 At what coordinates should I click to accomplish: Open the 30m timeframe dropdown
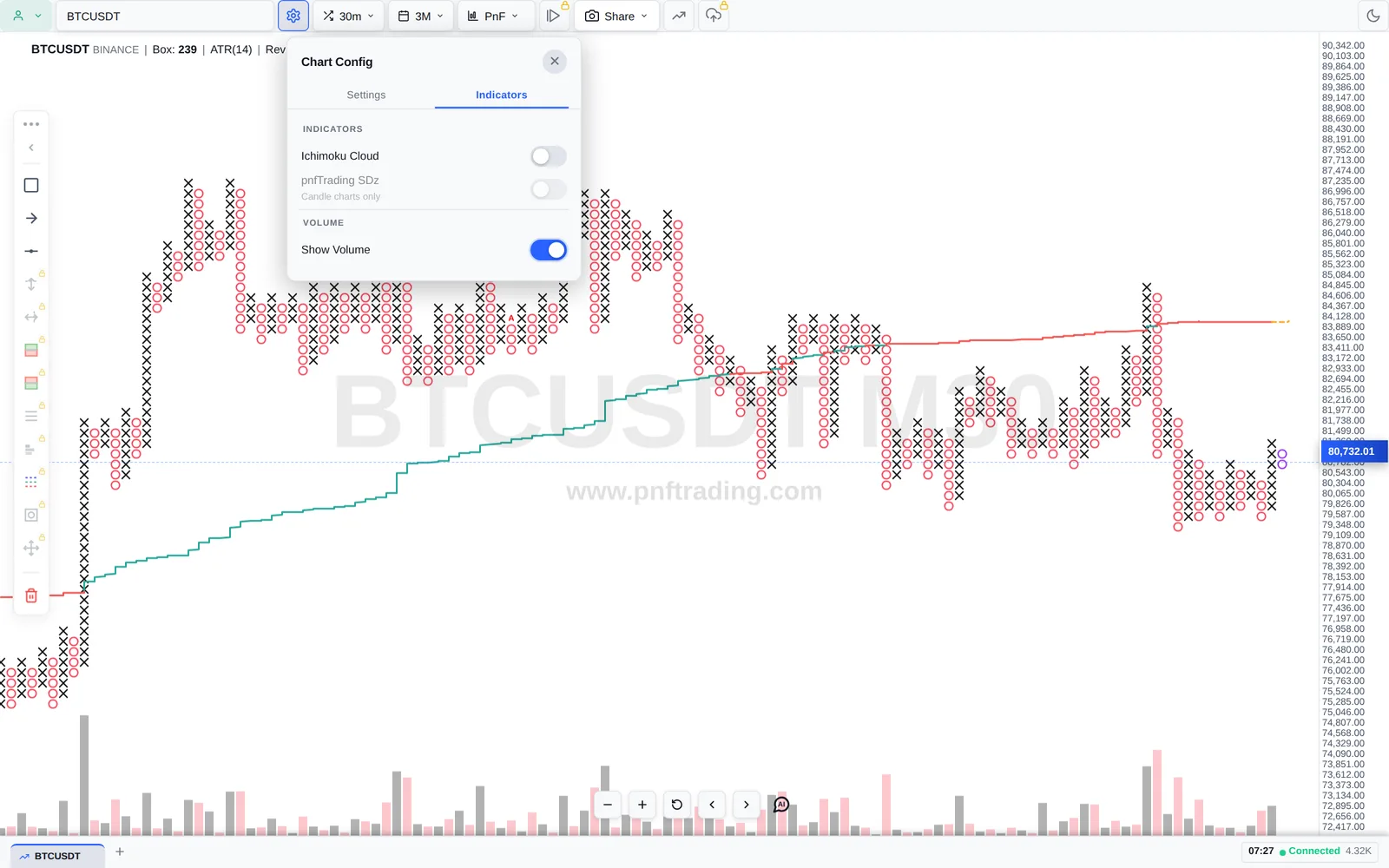[x=348, y=16]
